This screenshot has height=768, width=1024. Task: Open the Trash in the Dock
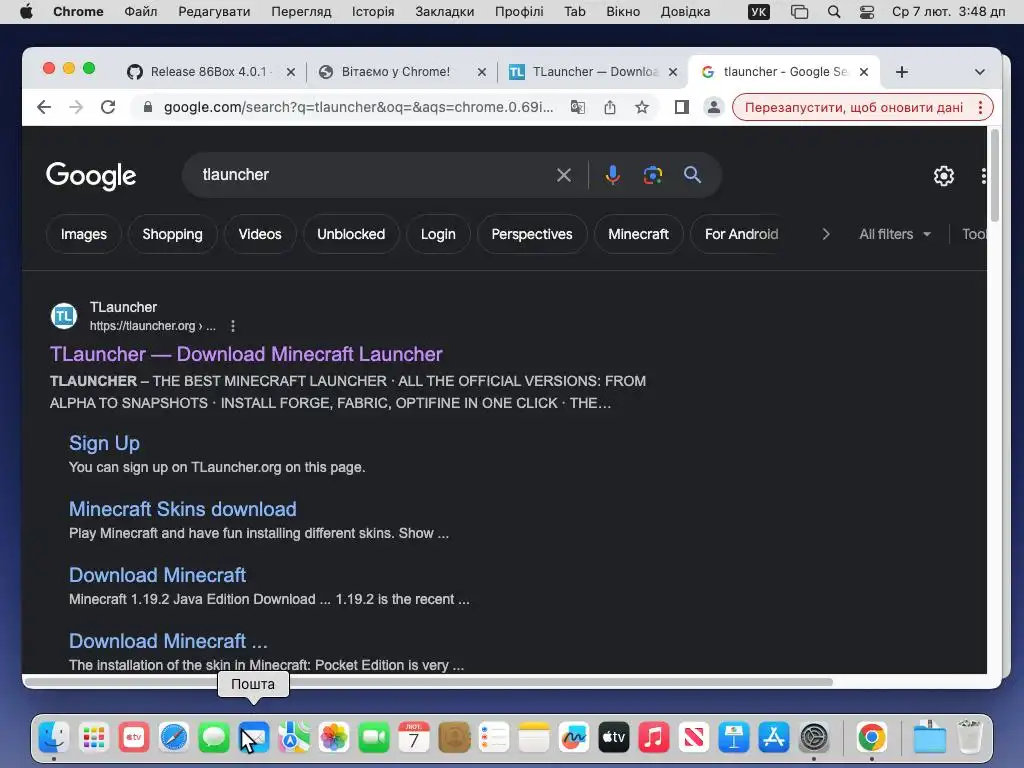tap(969, 738)
